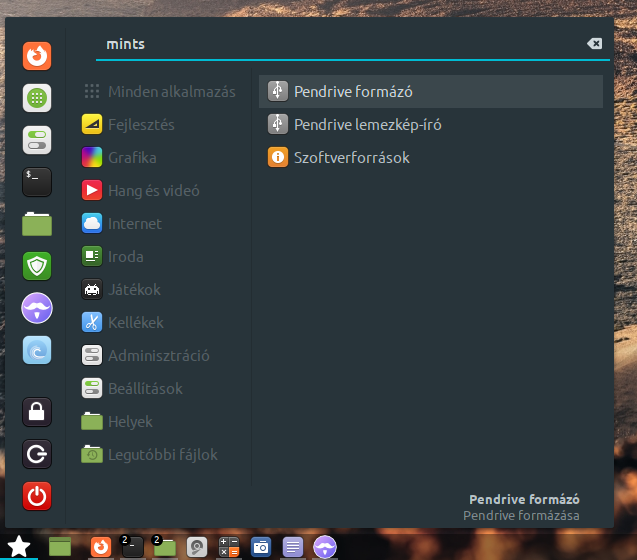Show desktop via green taskbar icon
The image size is (637, 560).
point(60,547)
